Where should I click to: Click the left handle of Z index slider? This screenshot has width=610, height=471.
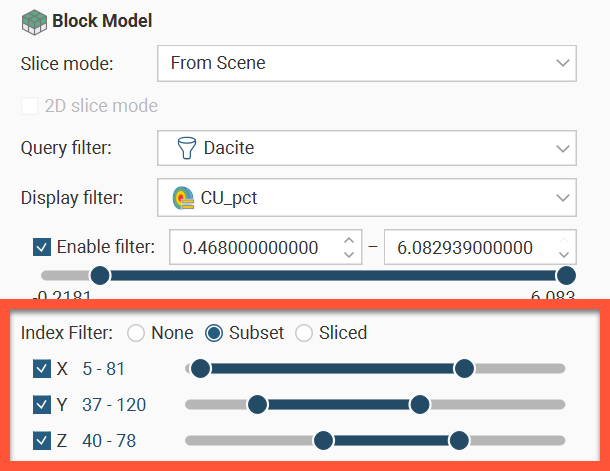323,440
